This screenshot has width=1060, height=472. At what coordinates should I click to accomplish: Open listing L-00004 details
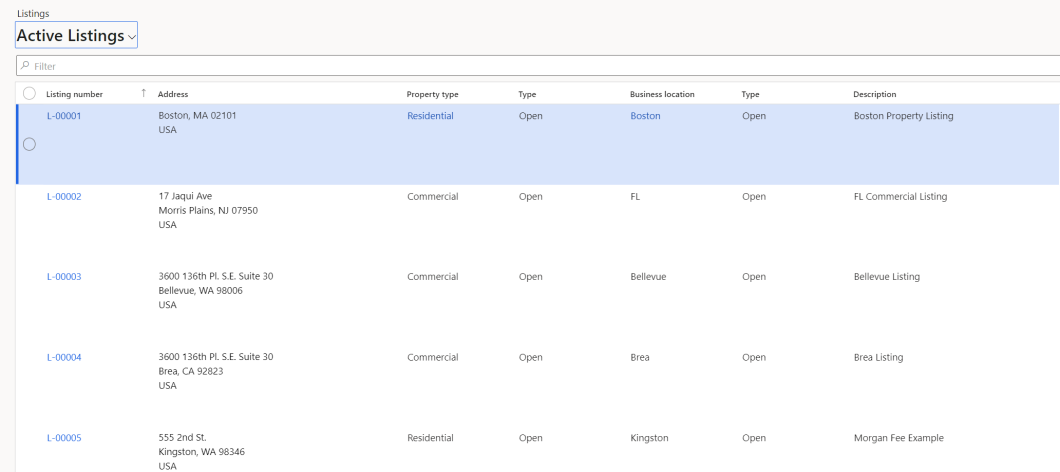[64, 358]
